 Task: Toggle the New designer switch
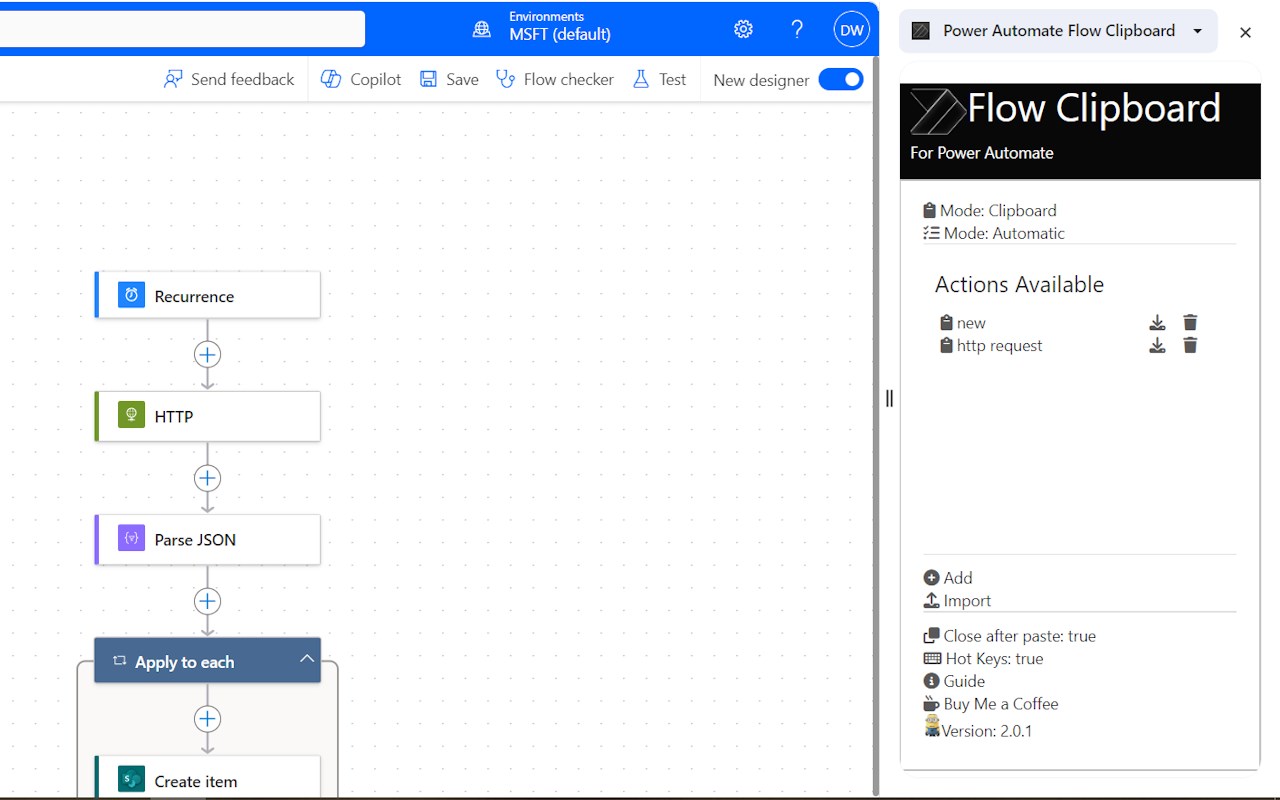coord(840,80)
